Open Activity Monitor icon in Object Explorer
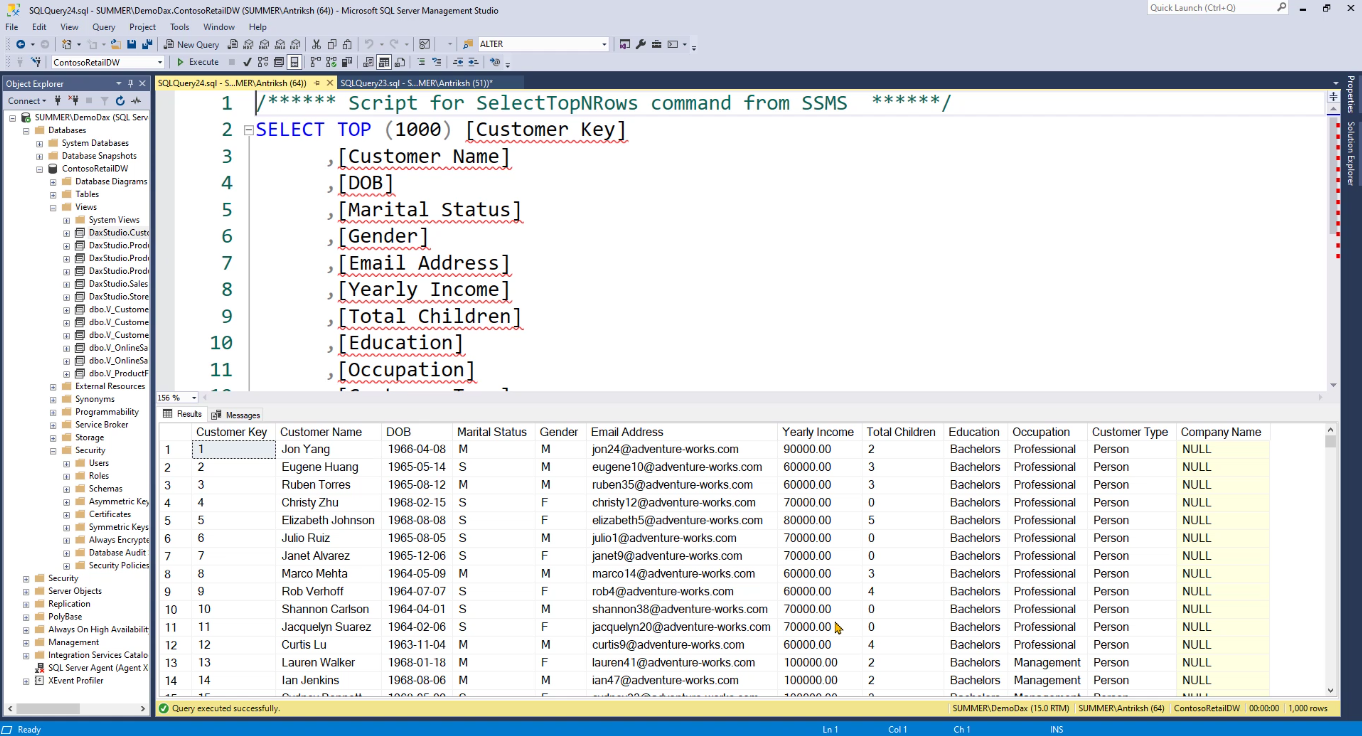Image resolution: width=1362 pixels, height=736 pixels. 135,100
